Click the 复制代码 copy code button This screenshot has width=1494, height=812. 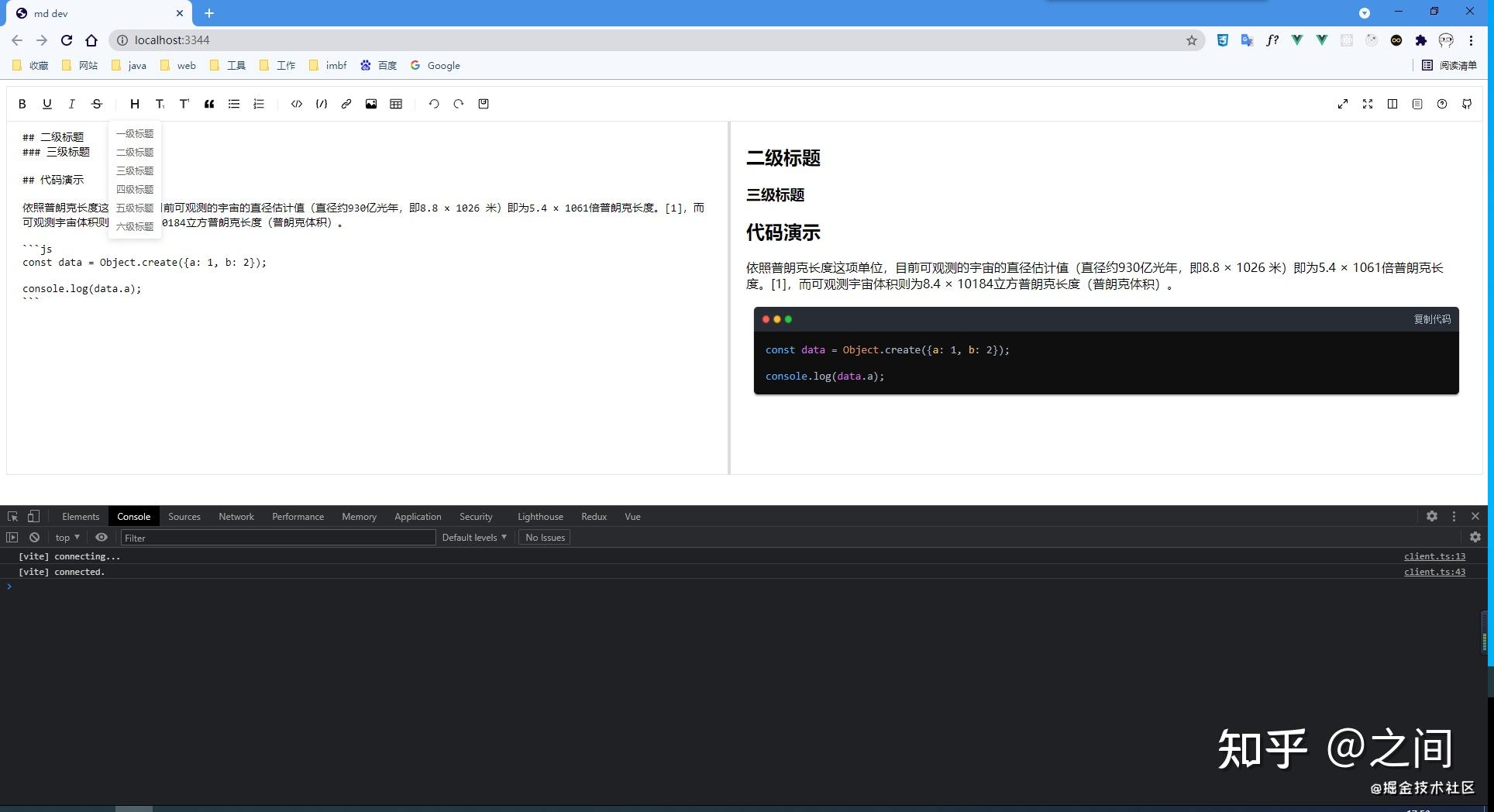tap(1431, 318)
